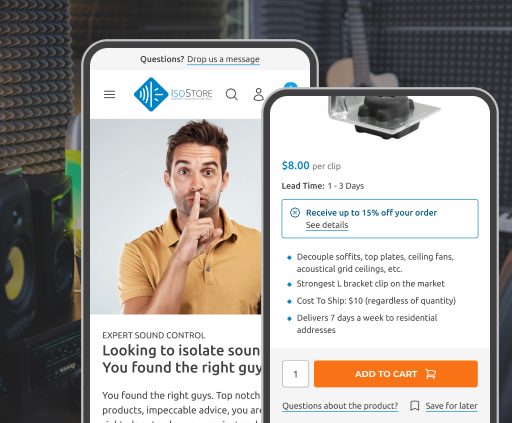The height and width of the screenshot is (423, 512).
Task: Click the shushing man hero image
Action: click(x=176, y=217)
